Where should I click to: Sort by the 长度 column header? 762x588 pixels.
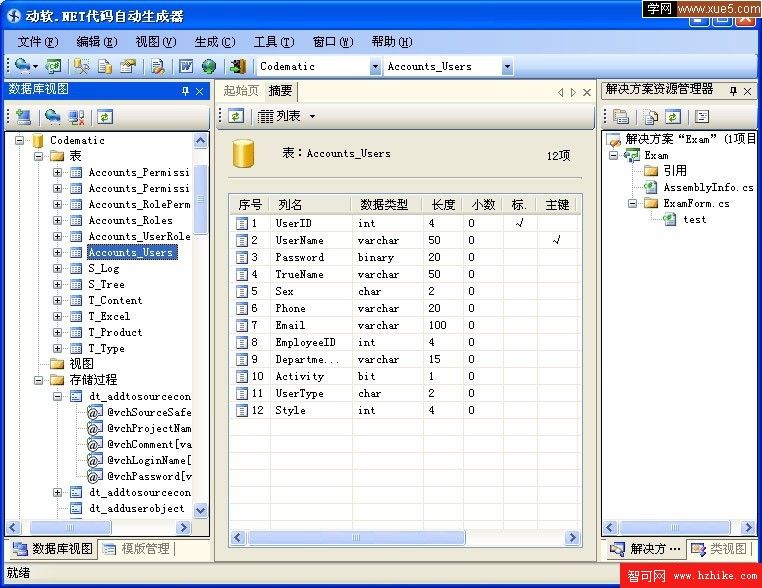tap(442, 205)
